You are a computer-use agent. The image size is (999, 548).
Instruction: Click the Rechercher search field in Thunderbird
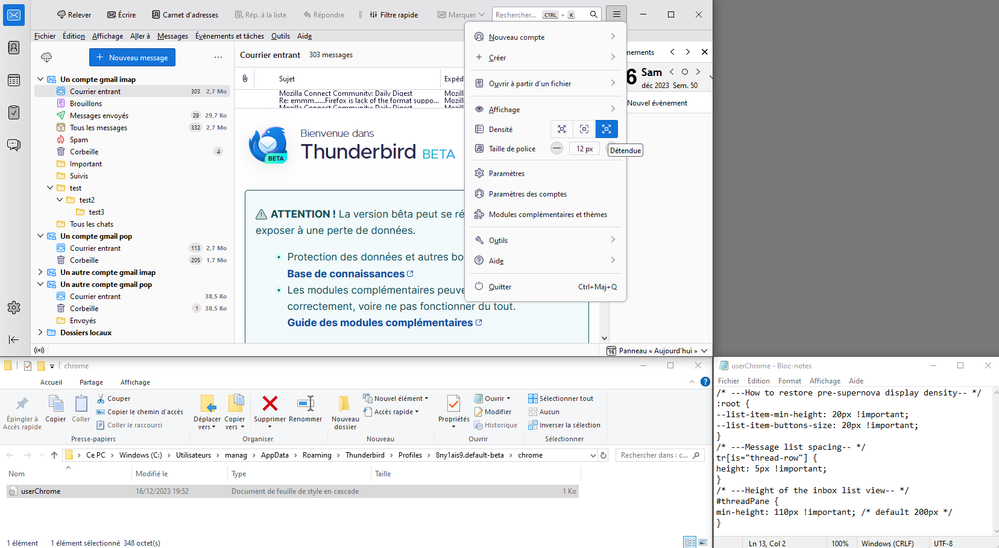coord(547,15)
